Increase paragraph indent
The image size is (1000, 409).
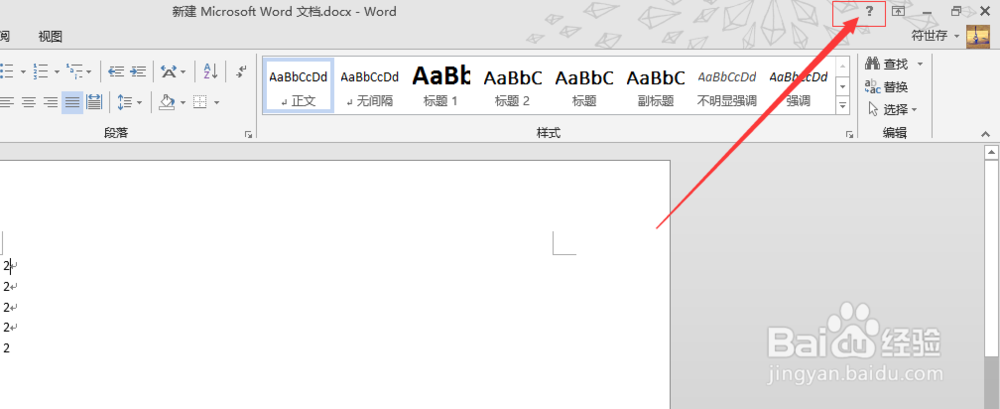pos(138,71)
